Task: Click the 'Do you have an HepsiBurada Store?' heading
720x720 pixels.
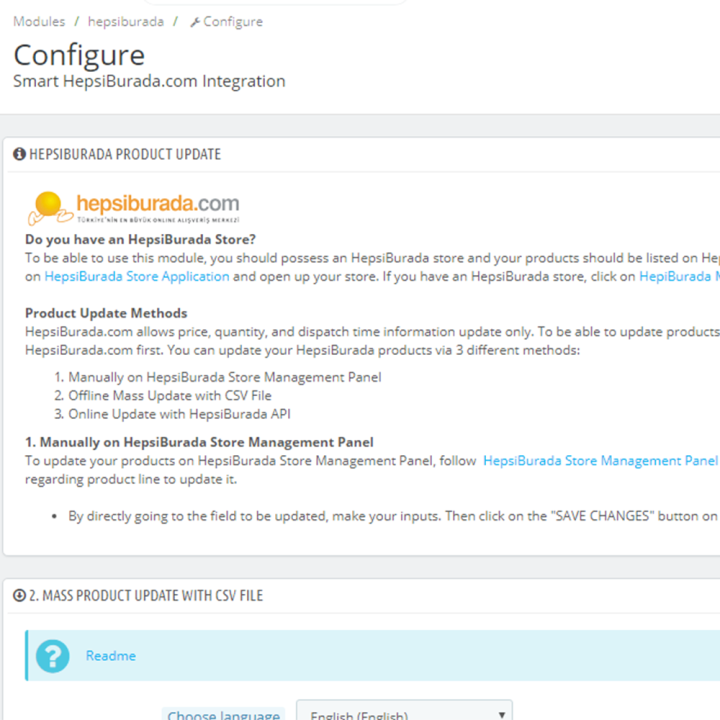Action: (x=140, y=239)
